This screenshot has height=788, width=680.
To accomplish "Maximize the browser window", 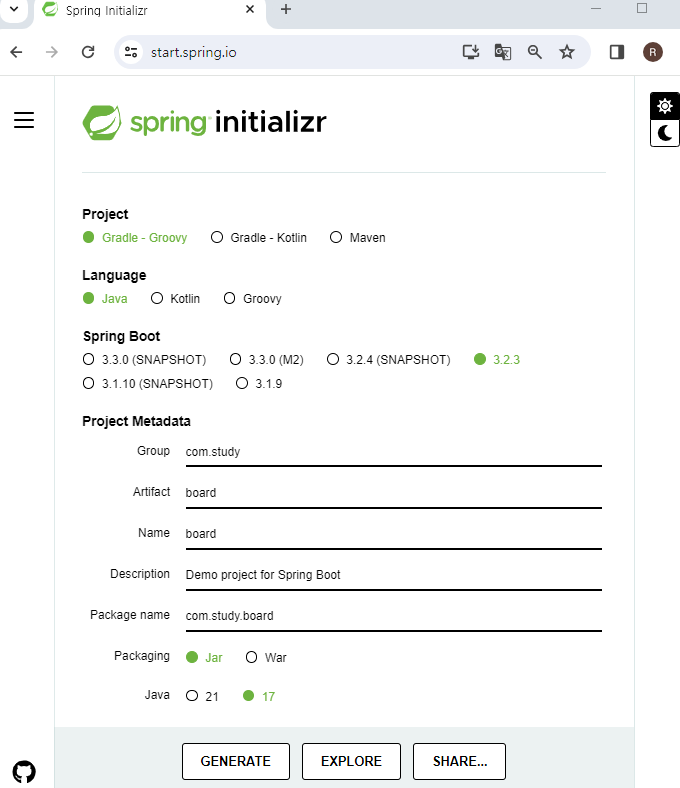I will (642, 9).
